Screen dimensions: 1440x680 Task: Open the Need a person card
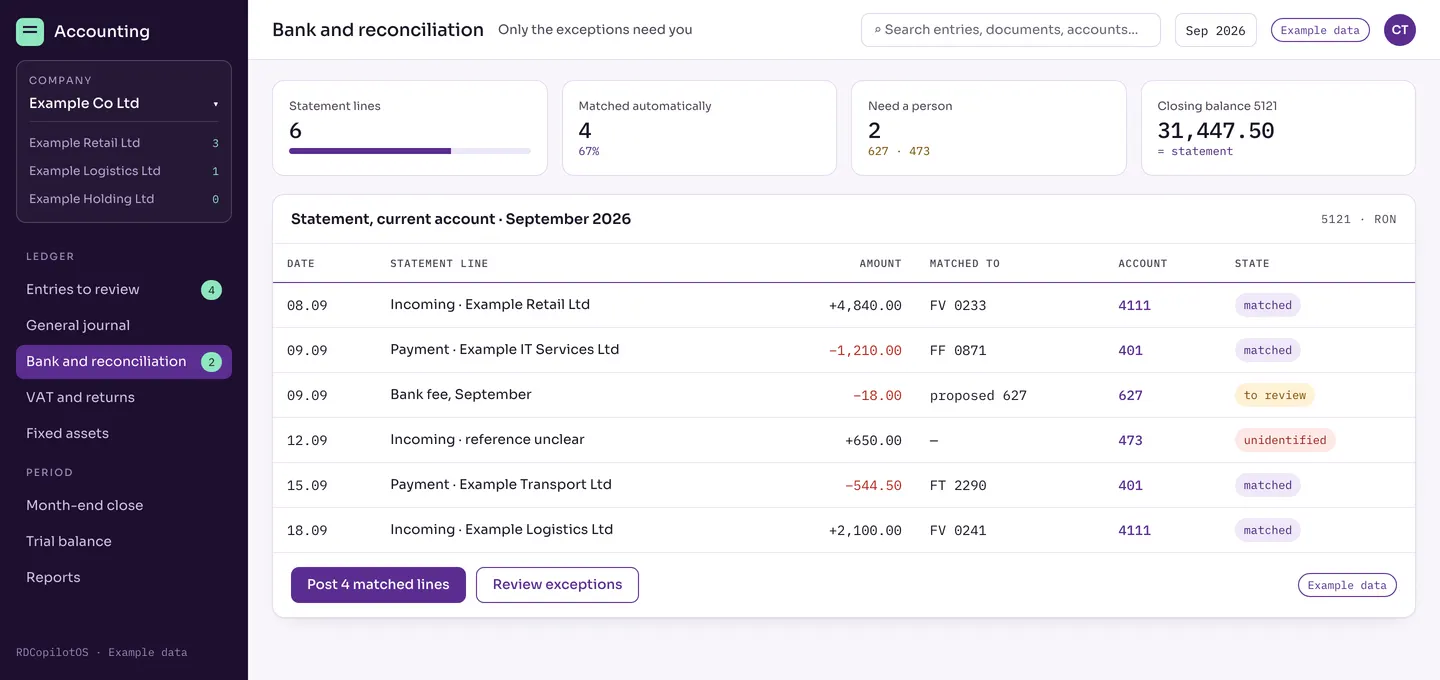click(988, 128)
